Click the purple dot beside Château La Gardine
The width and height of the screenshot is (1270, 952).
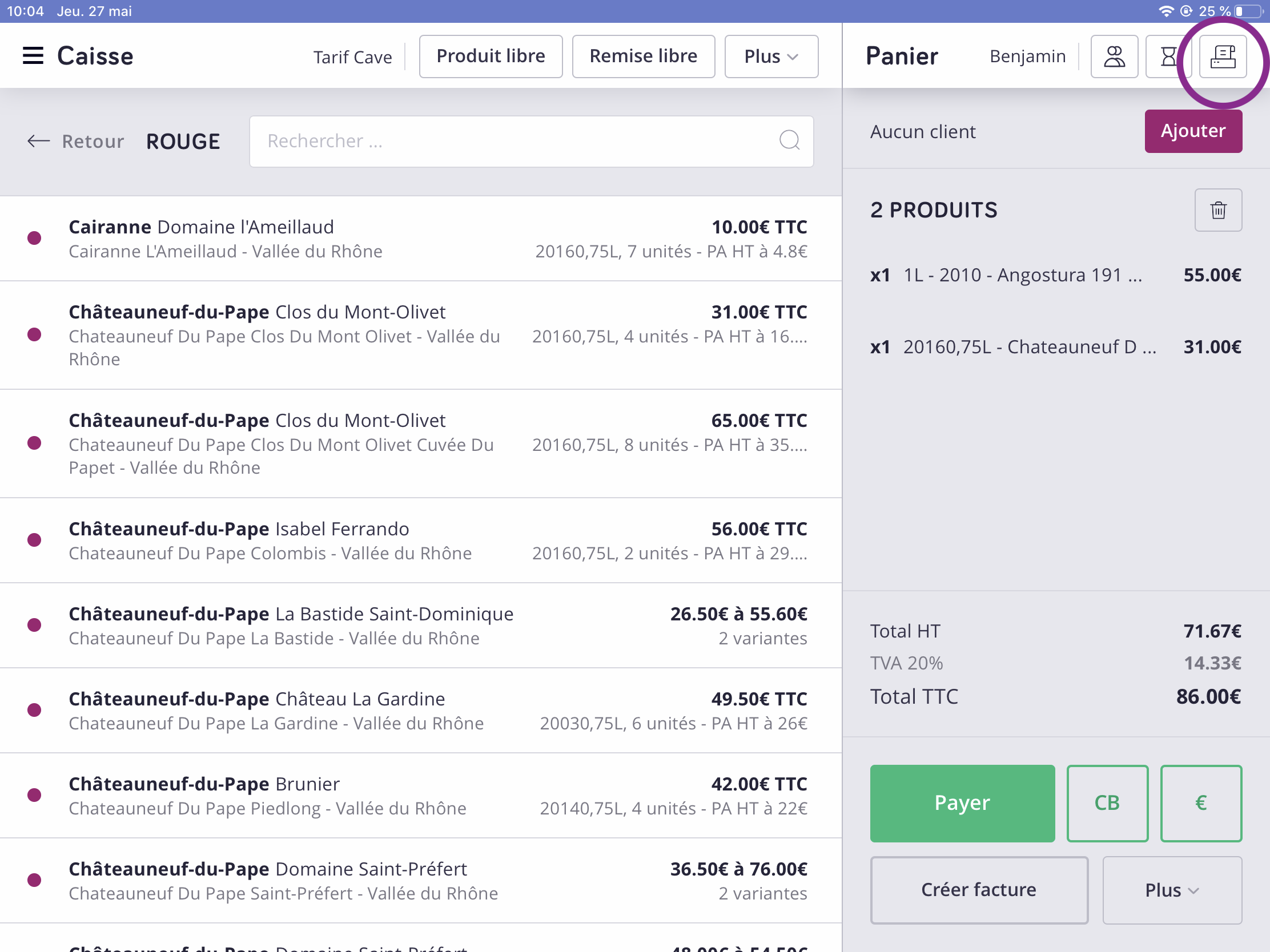[x=34, y=711]
